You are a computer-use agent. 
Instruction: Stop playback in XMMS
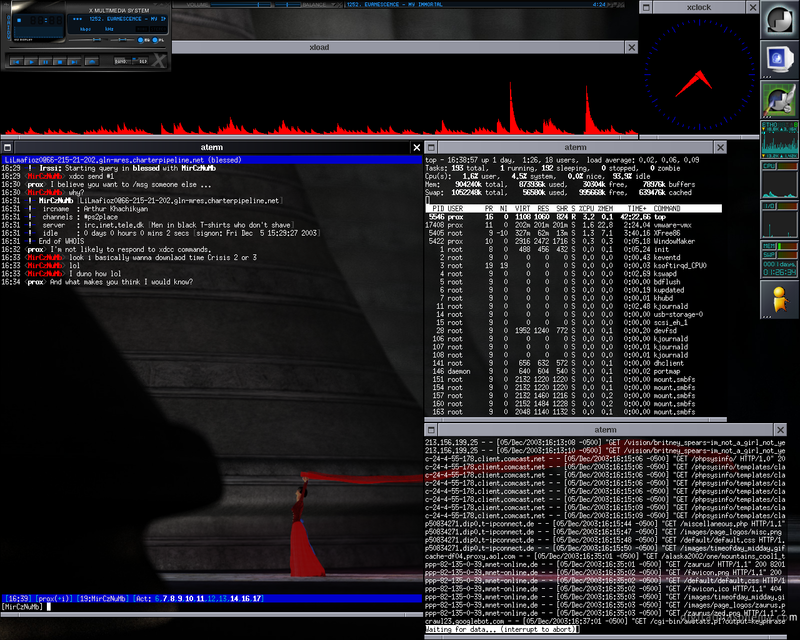point(60,62)
